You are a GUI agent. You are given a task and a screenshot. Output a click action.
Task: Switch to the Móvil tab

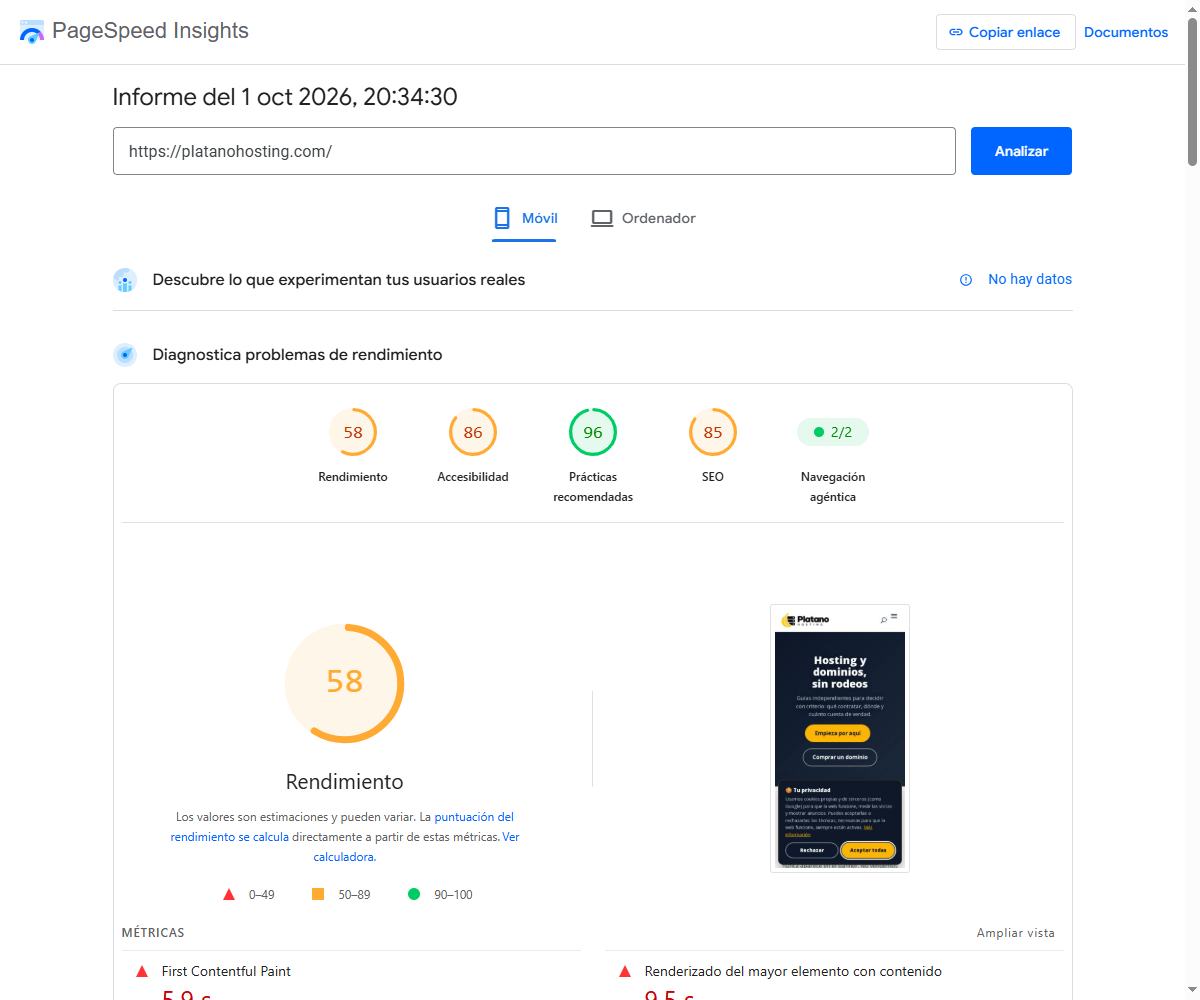(524, 218)
